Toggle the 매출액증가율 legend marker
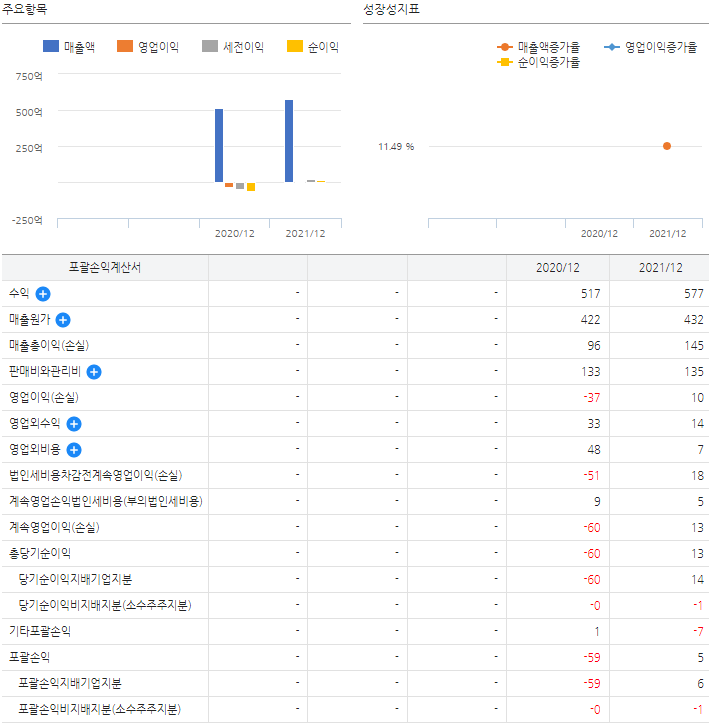 pyautogui.click(x=505, y=47)
